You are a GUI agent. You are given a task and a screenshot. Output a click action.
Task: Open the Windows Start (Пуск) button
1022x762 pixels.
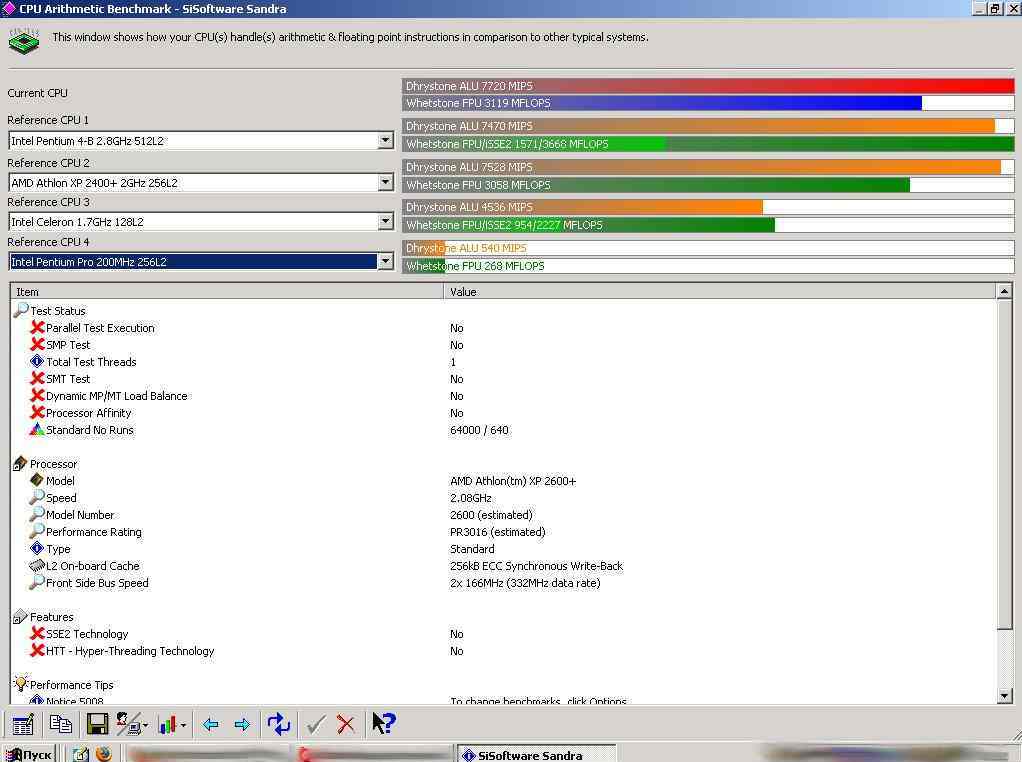coord(31,754)
